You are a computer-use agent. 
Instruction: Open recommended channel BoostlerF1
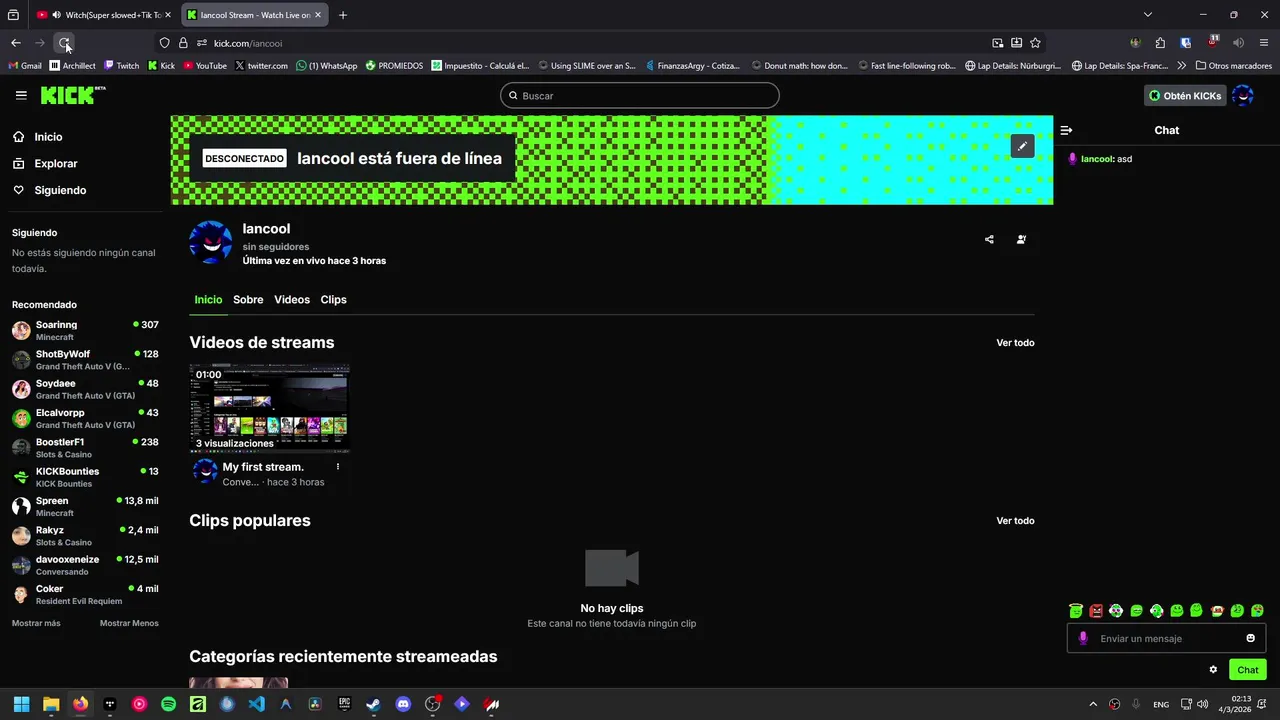point(85,447)
